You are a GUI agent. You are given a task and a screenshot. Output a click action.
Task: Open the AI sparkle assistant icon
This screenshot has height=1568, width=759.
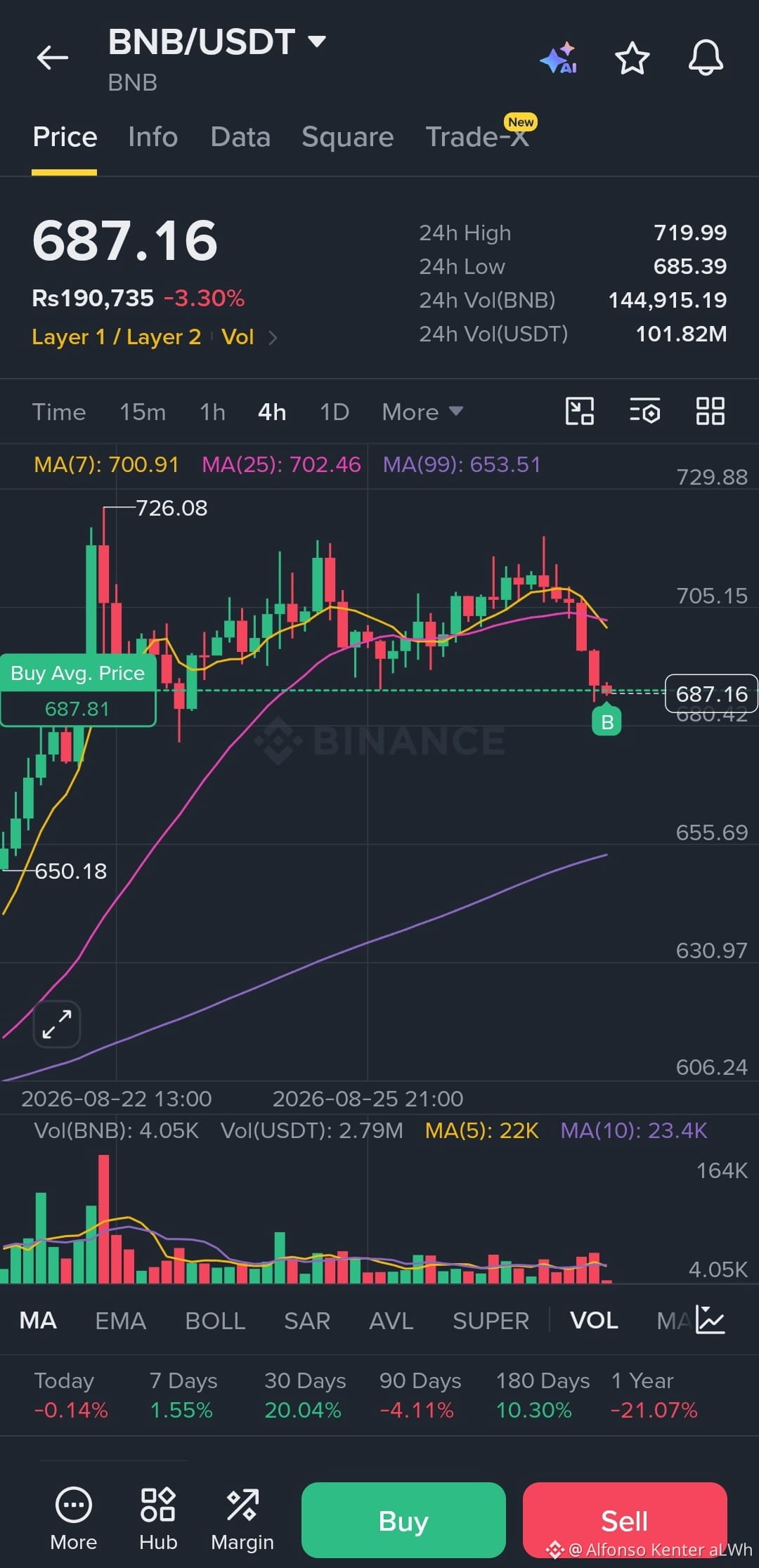point(559,58)
